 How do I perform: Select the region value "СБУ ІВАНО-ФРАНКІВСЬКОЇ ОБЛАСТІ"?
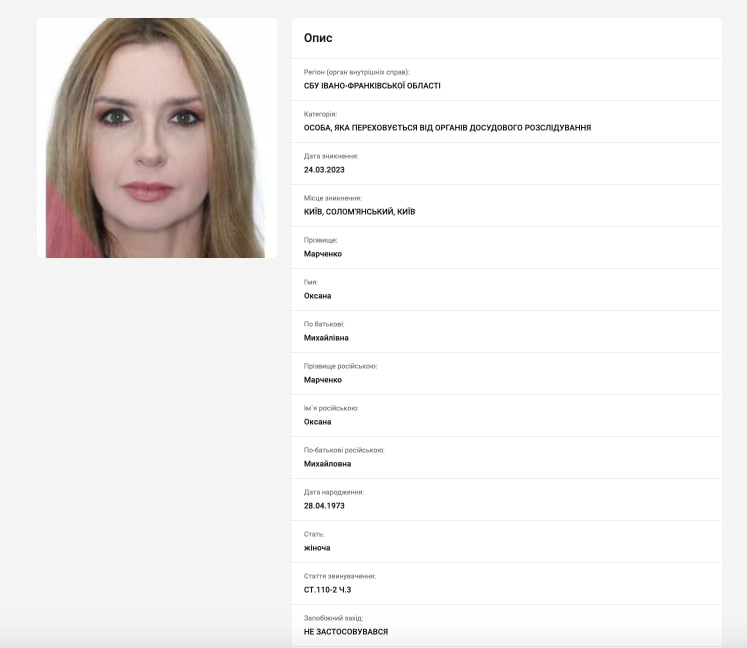(372, 86)
